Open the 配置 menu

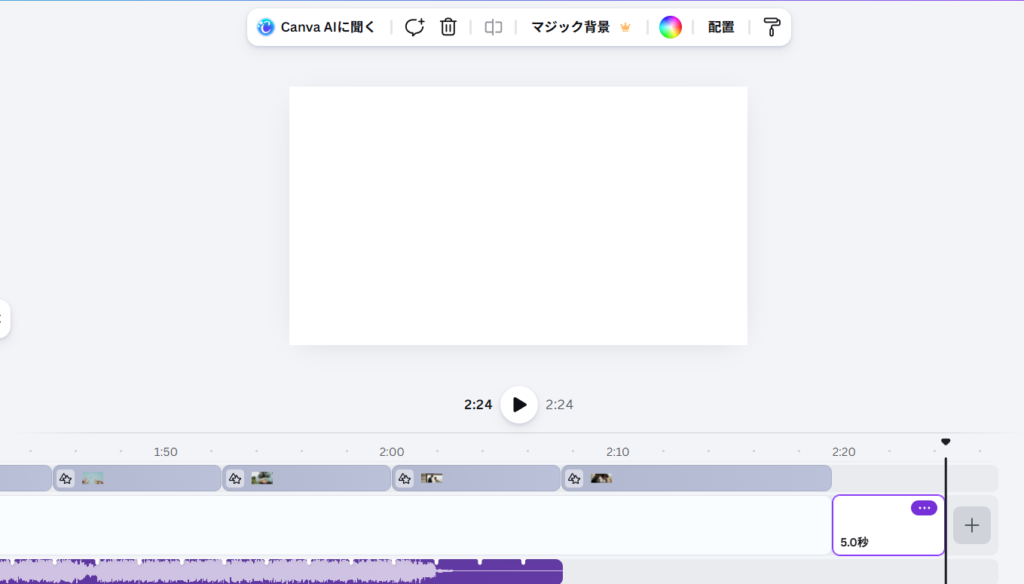coord(721,27)
